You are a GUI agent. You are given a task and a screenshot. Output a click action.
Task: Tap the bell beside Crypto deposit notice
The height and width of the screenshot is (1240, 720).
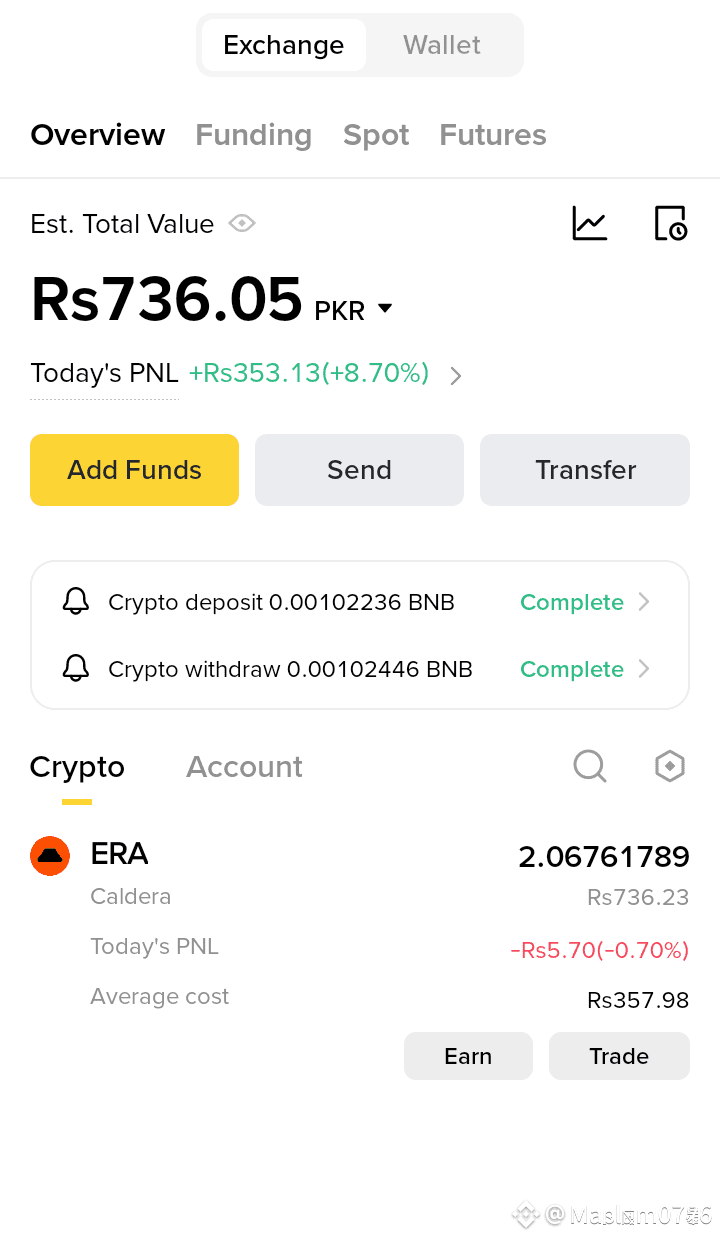pyautogui.click(x=76, y=602)
